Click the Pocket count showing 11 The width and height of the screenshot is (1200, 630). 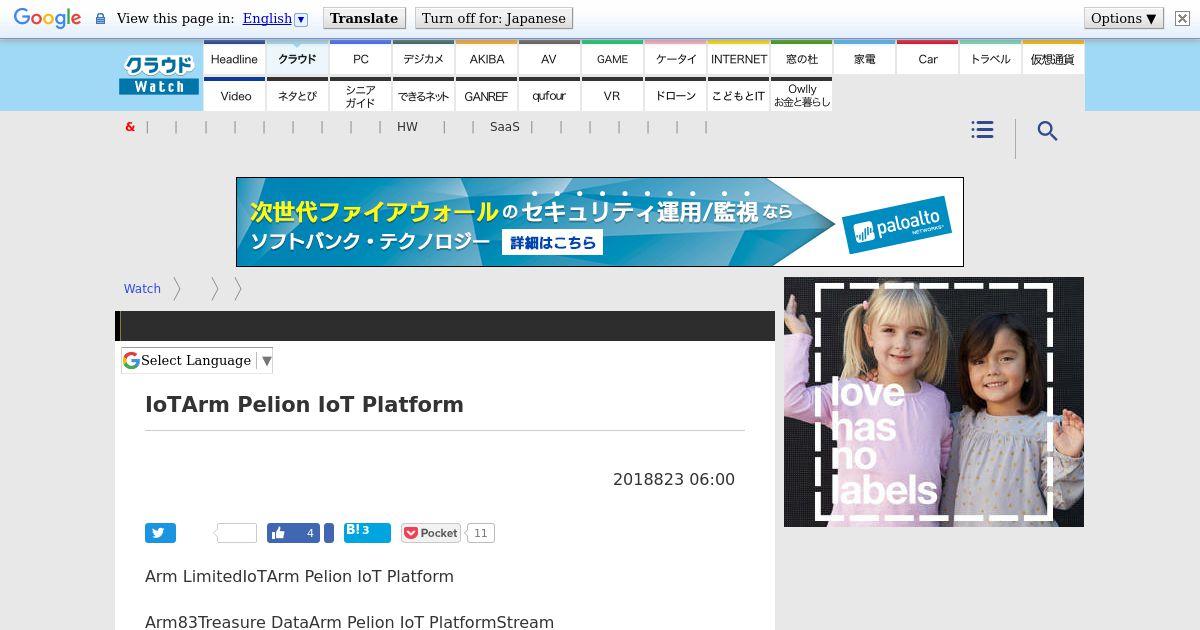click(x=481, y=533)
